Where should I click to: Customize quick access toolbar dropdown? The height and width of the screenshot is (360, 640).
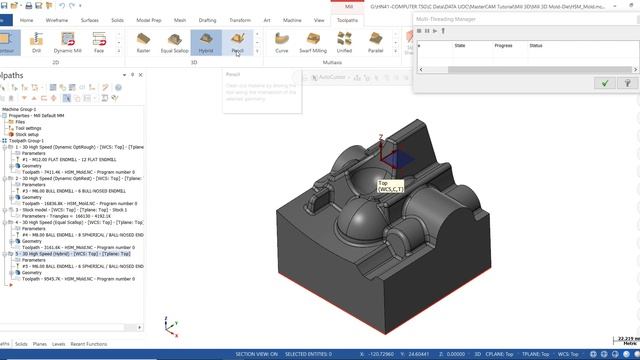click(x=80, y=6)
